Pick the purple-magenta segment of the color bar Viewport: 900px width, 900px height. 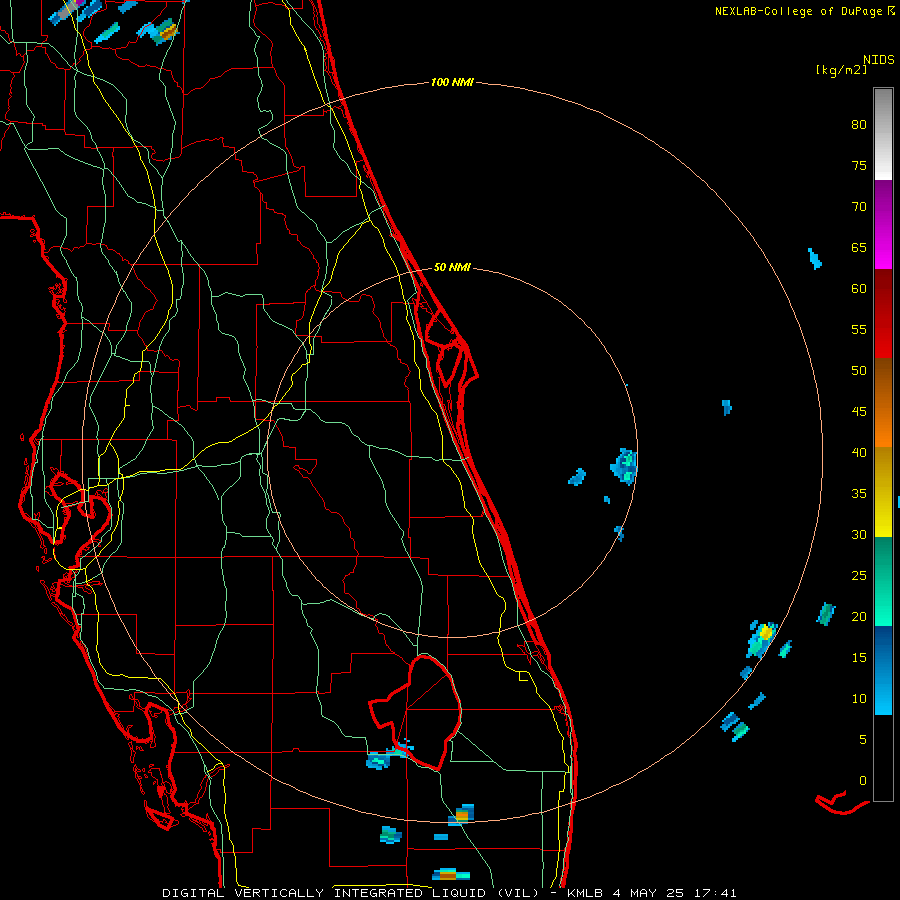click(x=883, y=225)
